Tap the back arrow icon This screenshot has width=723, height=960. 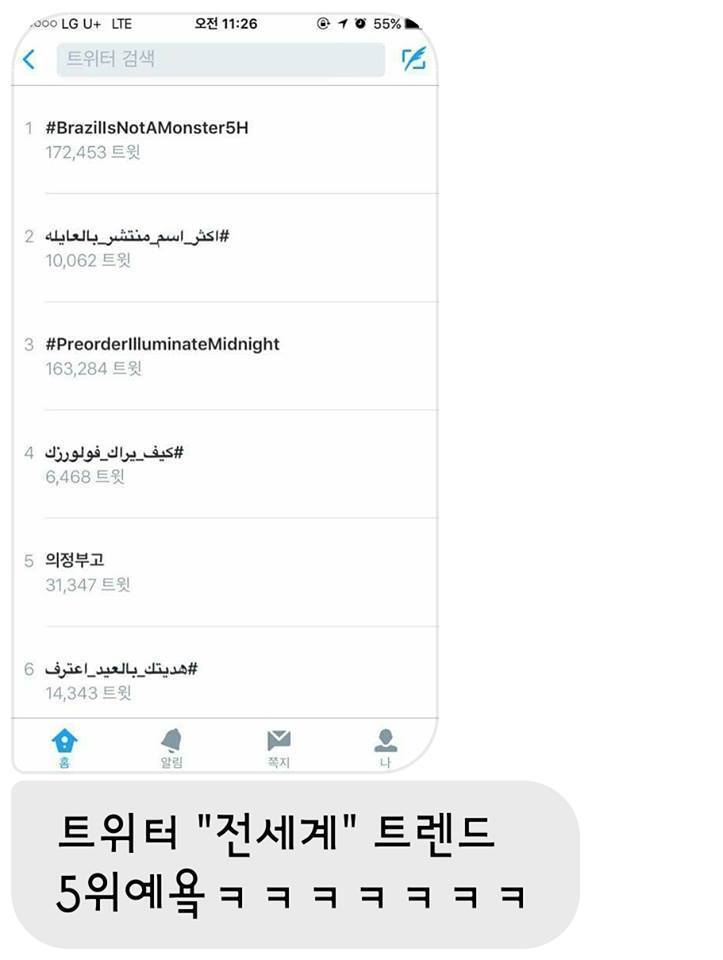[28, 59]
